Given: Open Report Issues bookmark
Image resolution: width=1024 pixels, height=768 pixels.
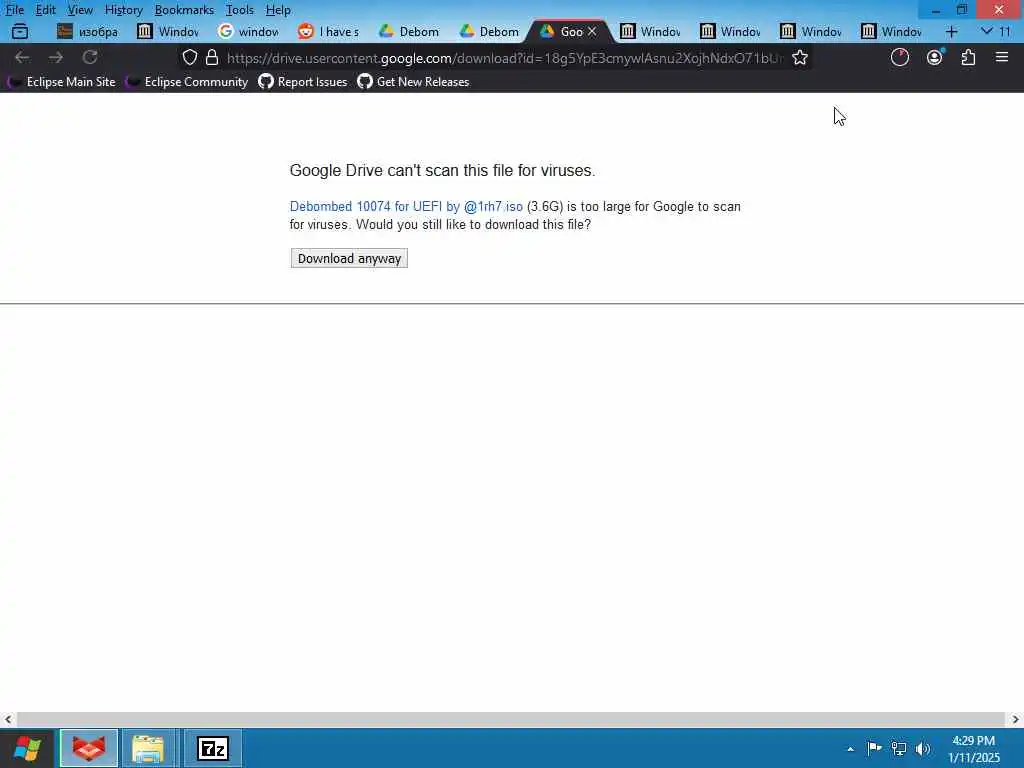Looking at the screenshot, I should click(303, 82).
